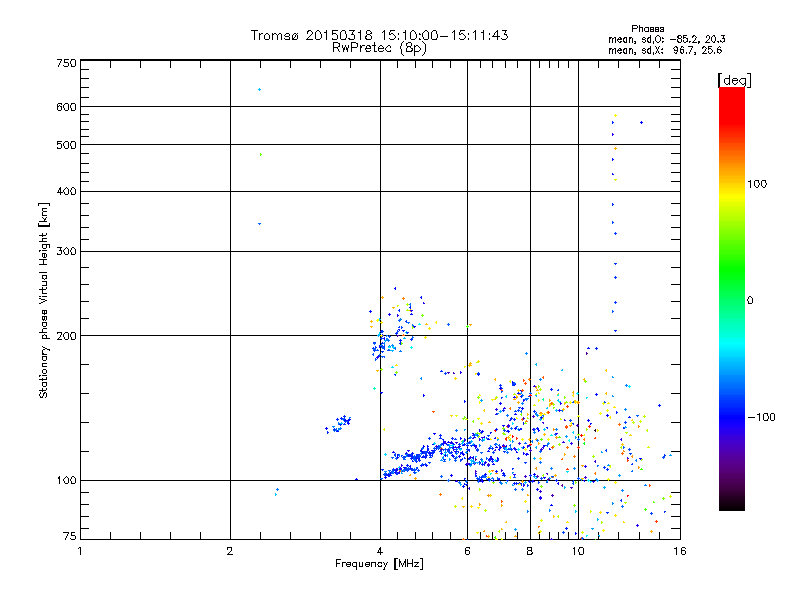The image size is (800, 600).
Task: Click the colorbar tick label '100'
Action: pos(757,184)
